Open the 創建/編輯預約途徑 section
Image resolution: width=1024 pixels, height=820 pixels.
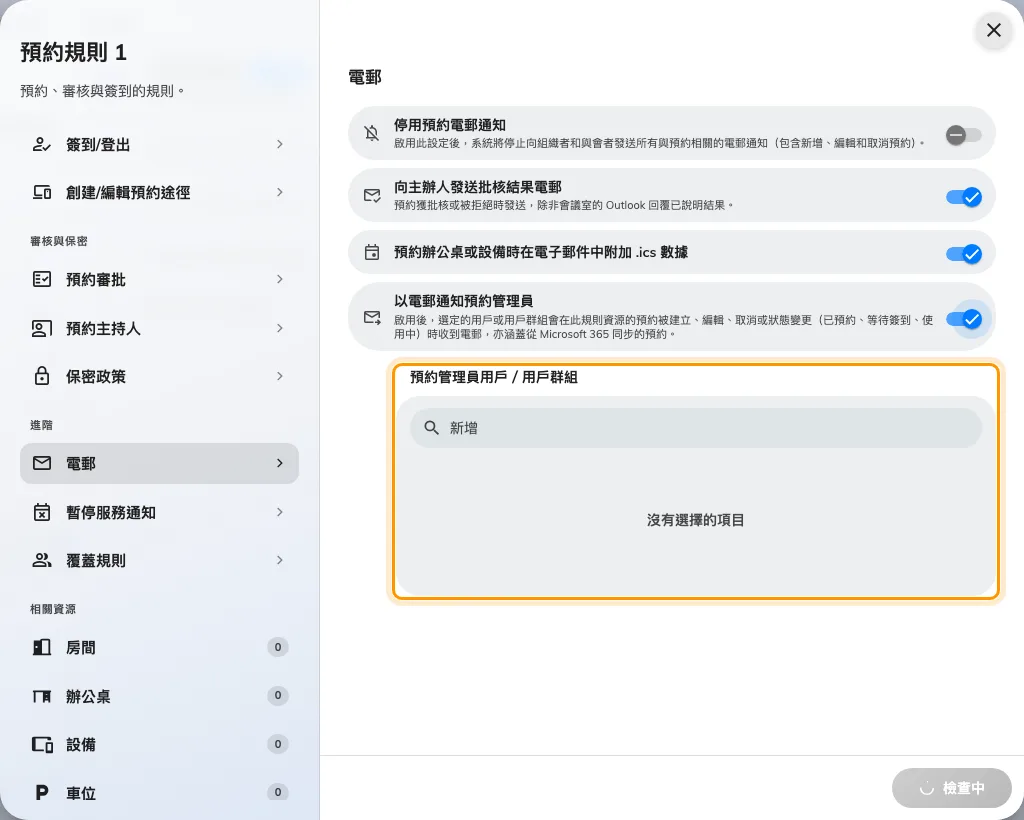pyautogui.click(x=159, y=193)
